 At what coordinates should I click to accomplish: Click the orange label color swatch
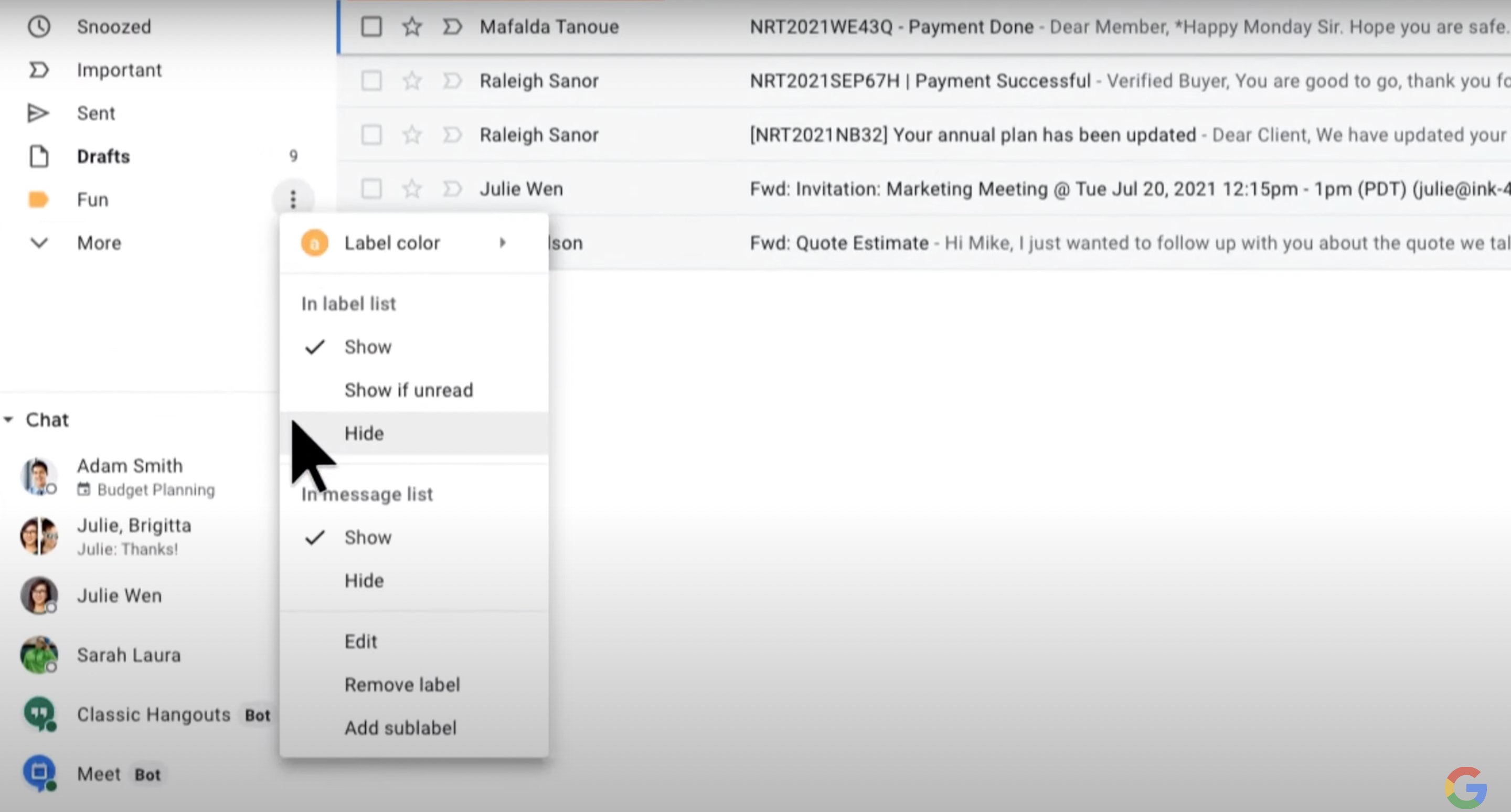click(x=314, y=243)
